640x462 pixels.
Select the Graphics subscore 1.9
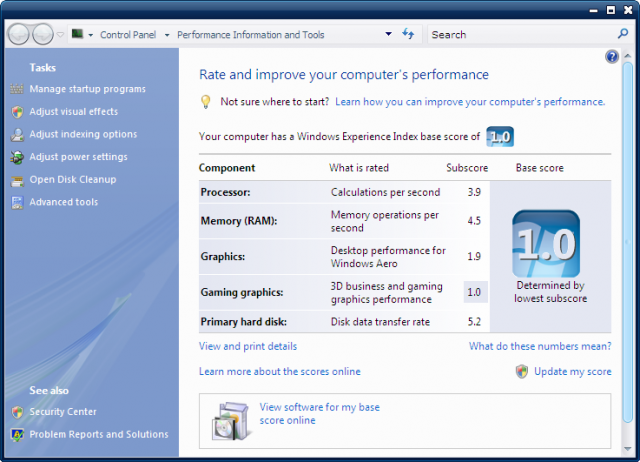(474, 256)
